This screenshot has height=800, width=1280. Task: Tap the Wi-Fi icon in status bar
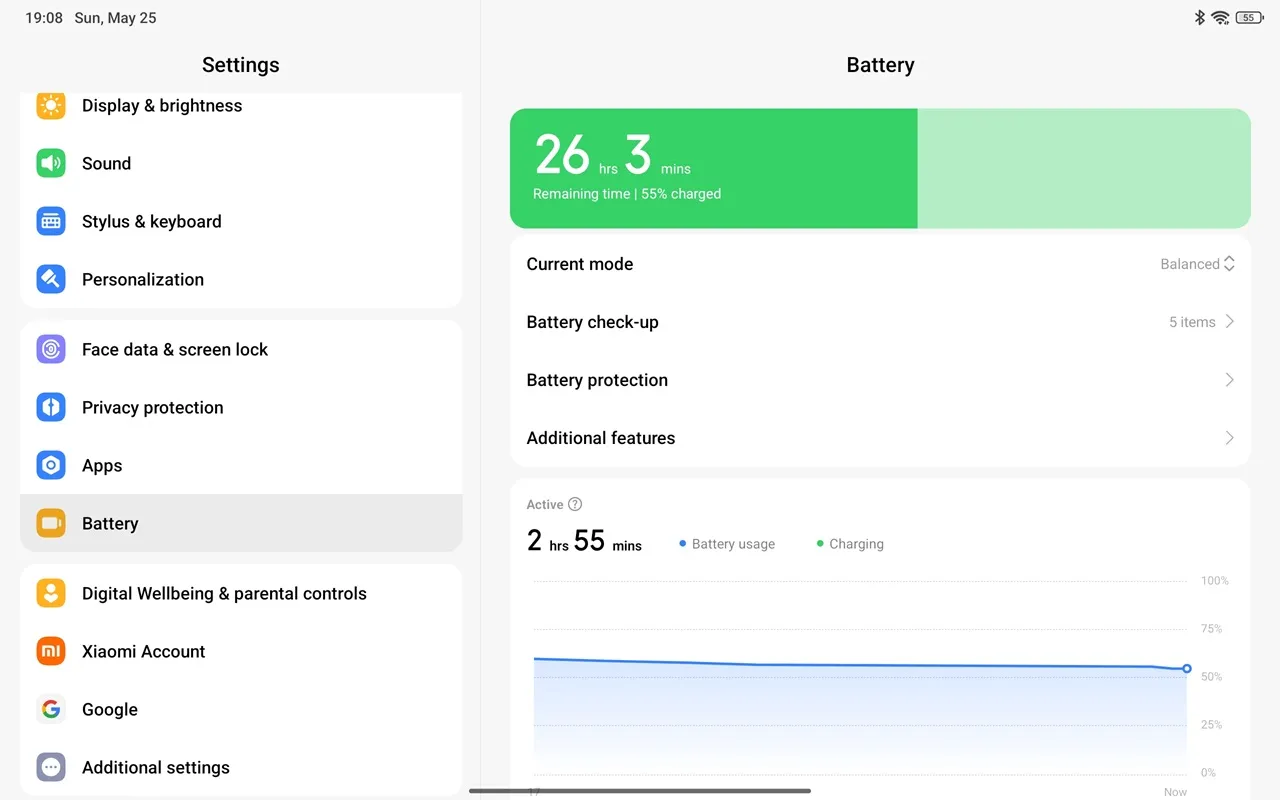point(1220,18)
